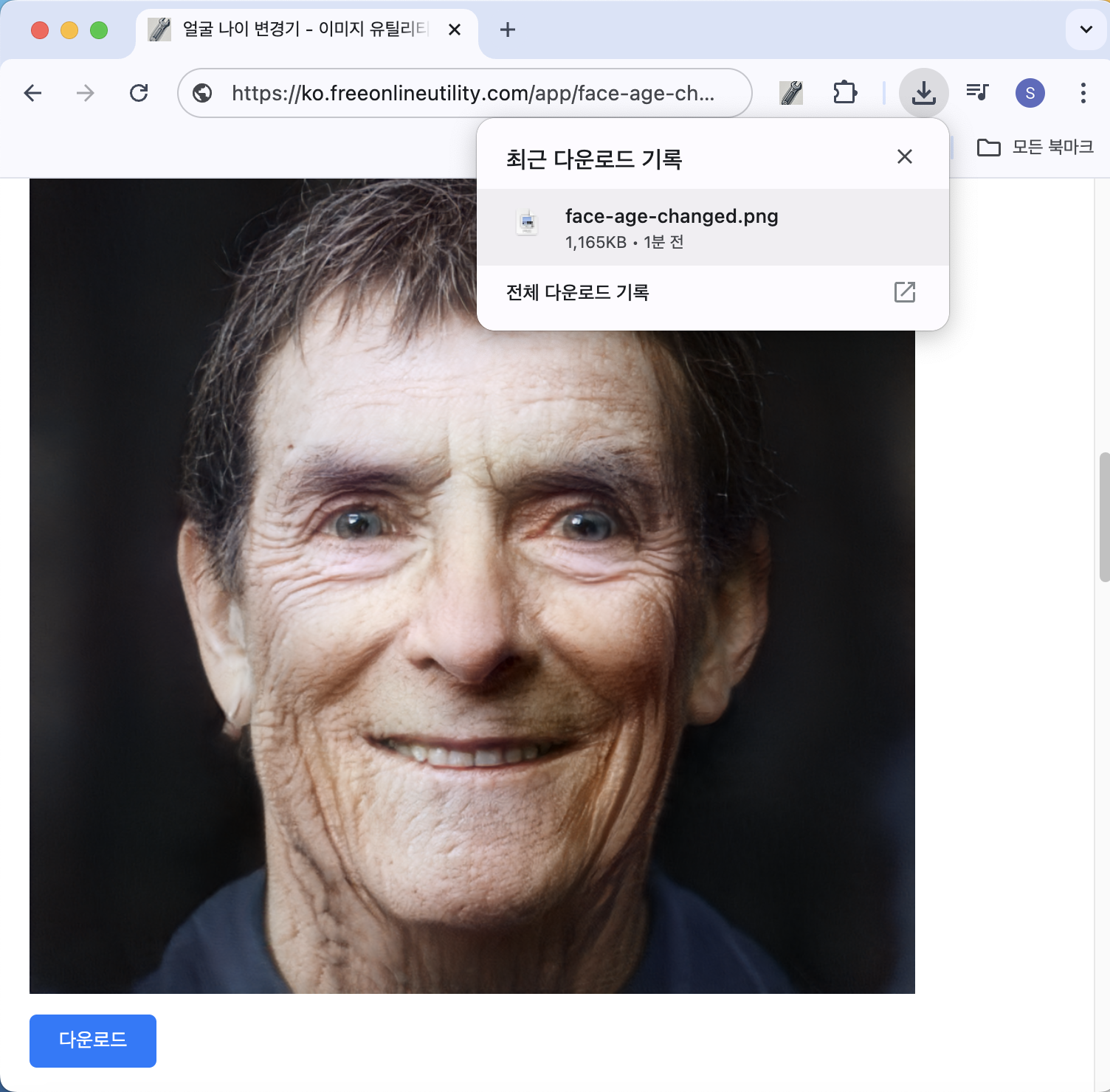Viewport: 1110px width, 1092px height.
Task: Click the page vertical scrollbar thumb
Action: pyautogui.click(x=1104, y=517)
